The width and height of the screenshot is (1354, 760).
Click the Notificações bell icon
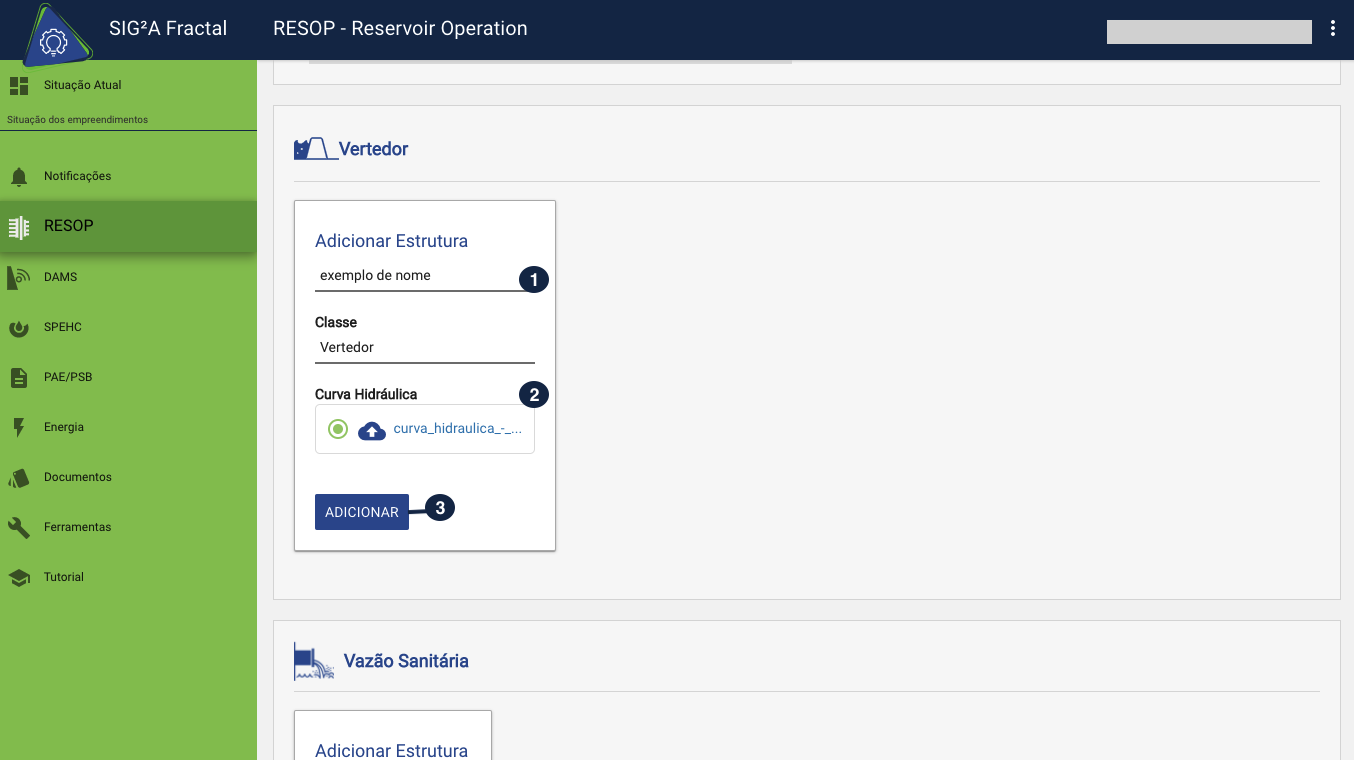[x=19, y=177]
